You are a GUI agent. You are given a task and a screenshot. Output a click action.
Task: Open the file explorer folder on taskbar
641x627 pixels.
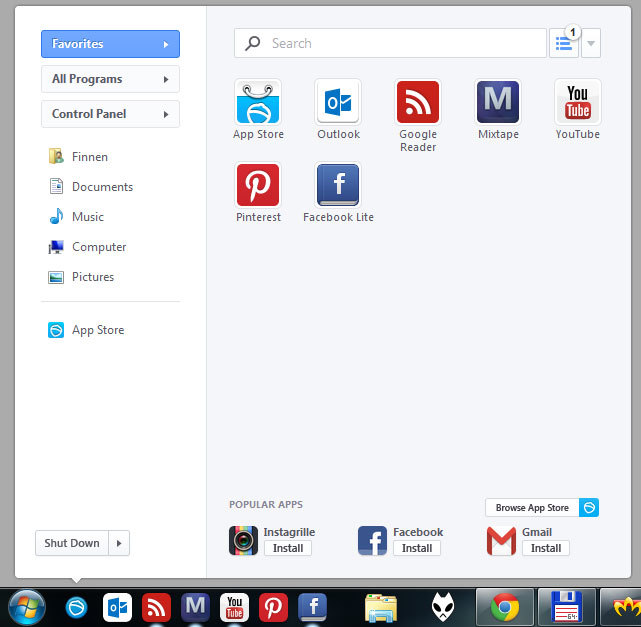[x=381, y=608]
